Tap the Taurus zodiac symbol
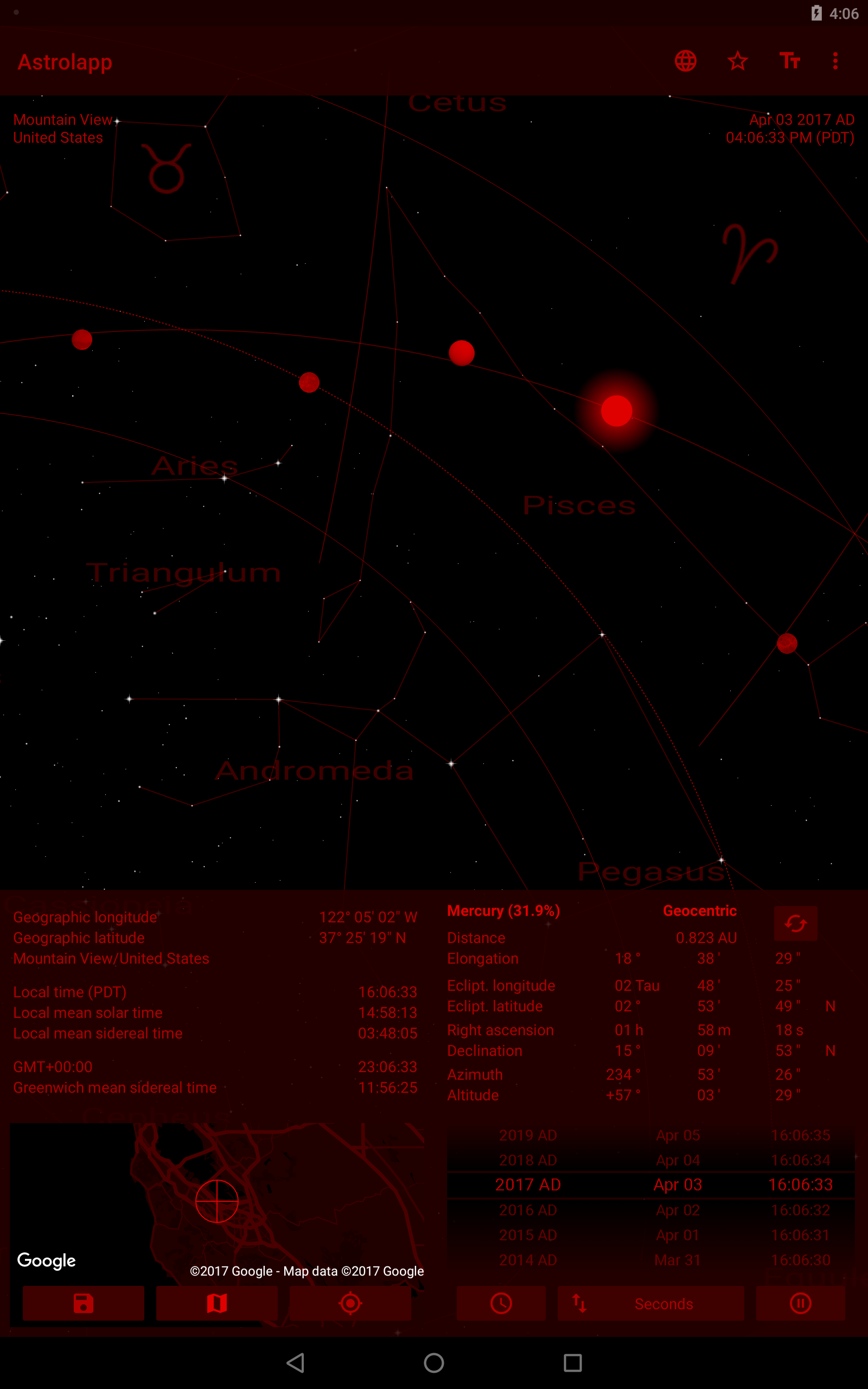The height and width of the screenshot is (1389, 868). (167, 168)
